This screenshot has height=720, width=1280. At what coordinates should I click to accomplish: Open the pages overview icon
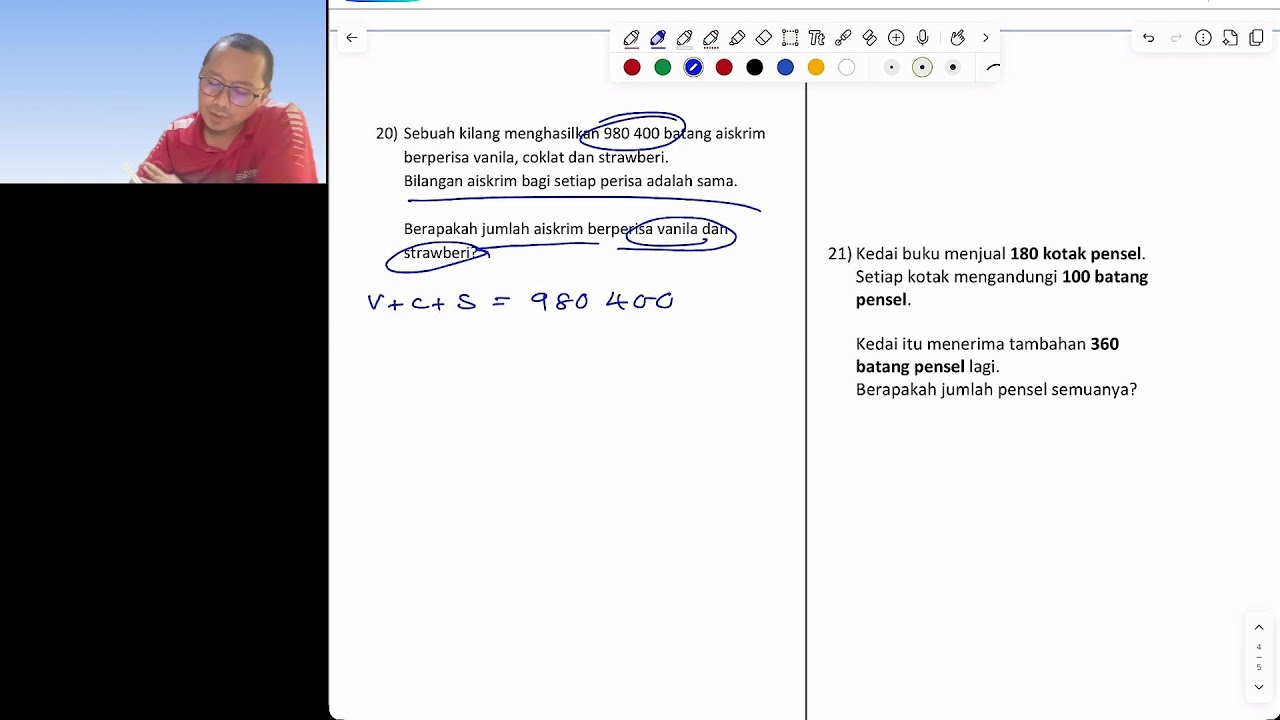pos(1256,38)
